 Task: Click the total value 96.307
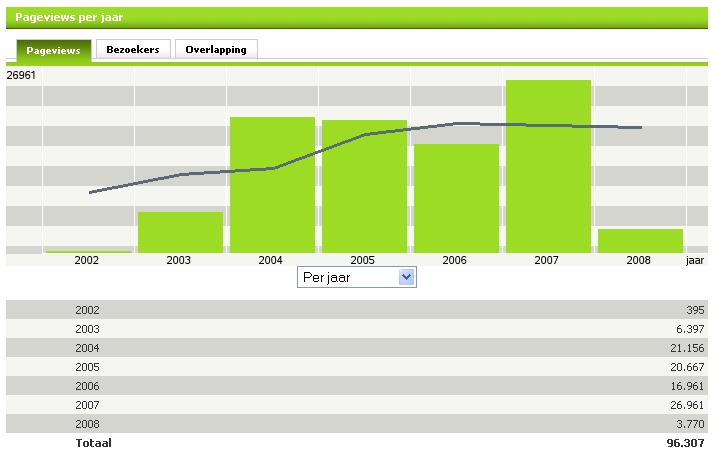point(683,443)
